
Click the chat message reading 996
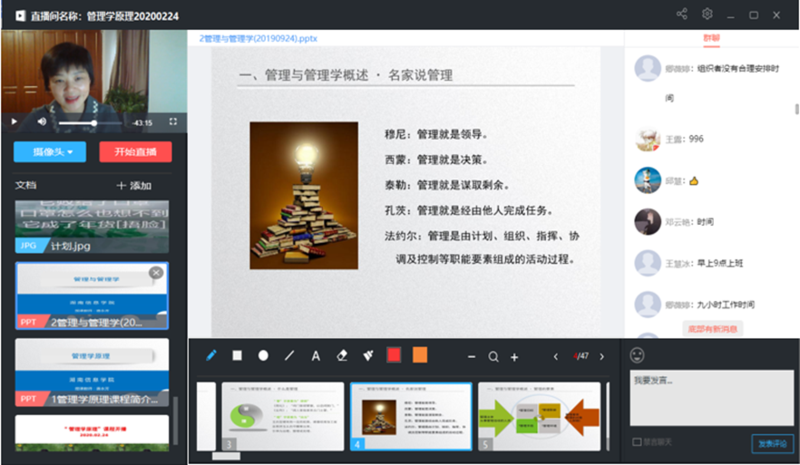click(x=696, y=139)
